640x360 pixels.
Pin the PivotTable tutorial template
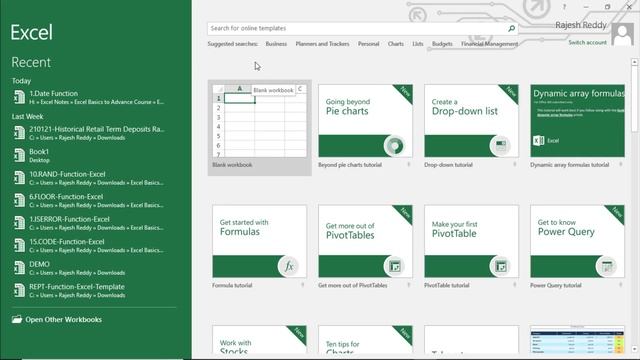coord(515,285)
